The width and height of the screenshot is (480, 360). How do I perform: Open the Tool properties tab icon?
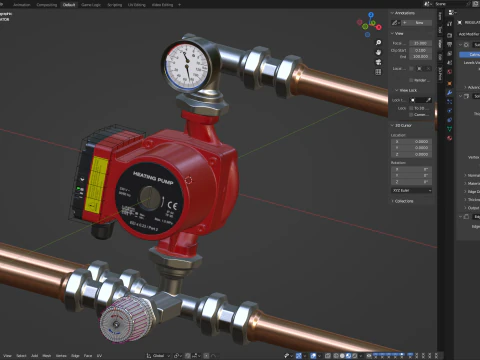[x=450, y=24]
